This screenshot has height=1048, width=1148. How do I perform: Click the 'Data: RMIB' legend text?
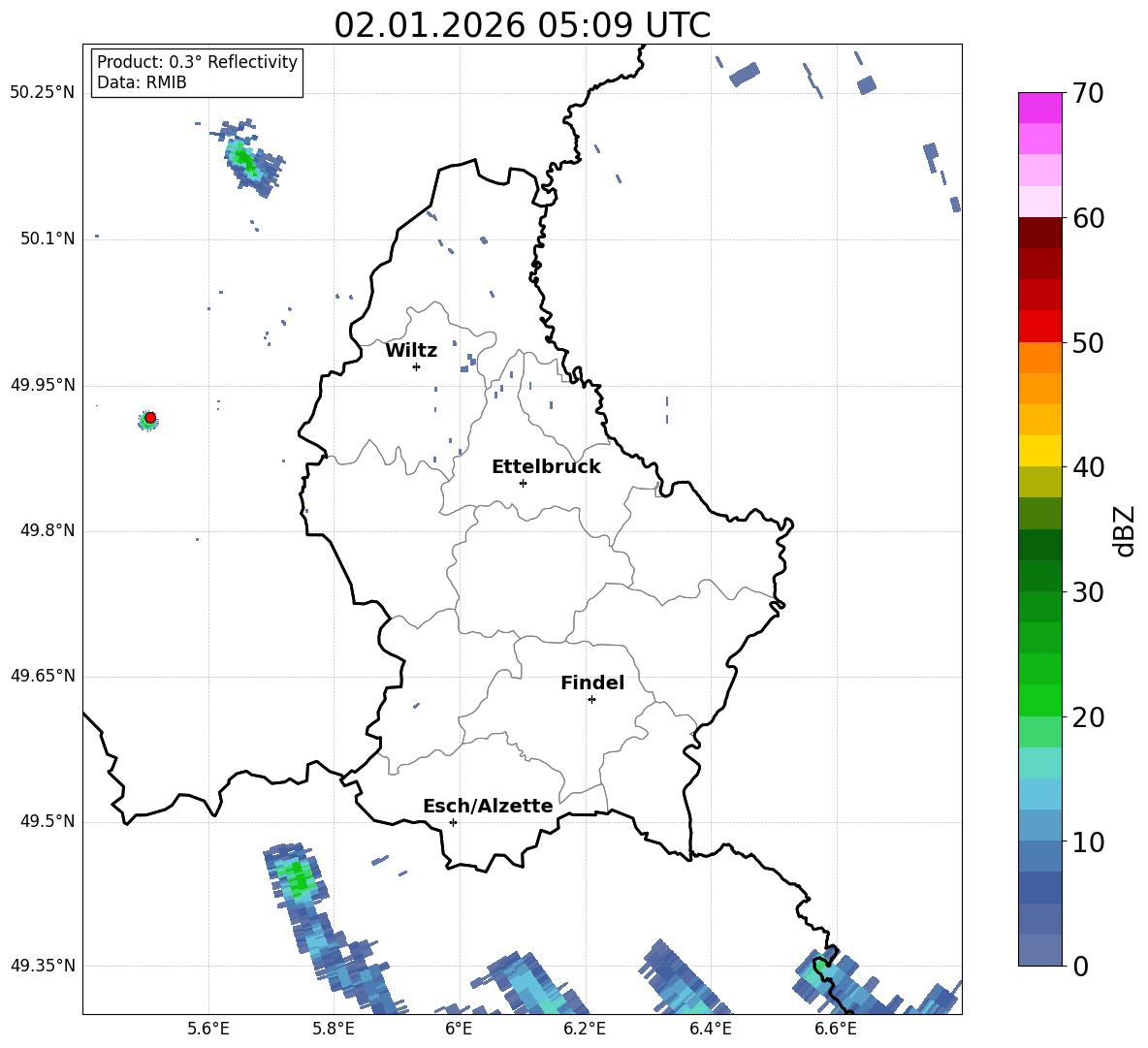142,82
